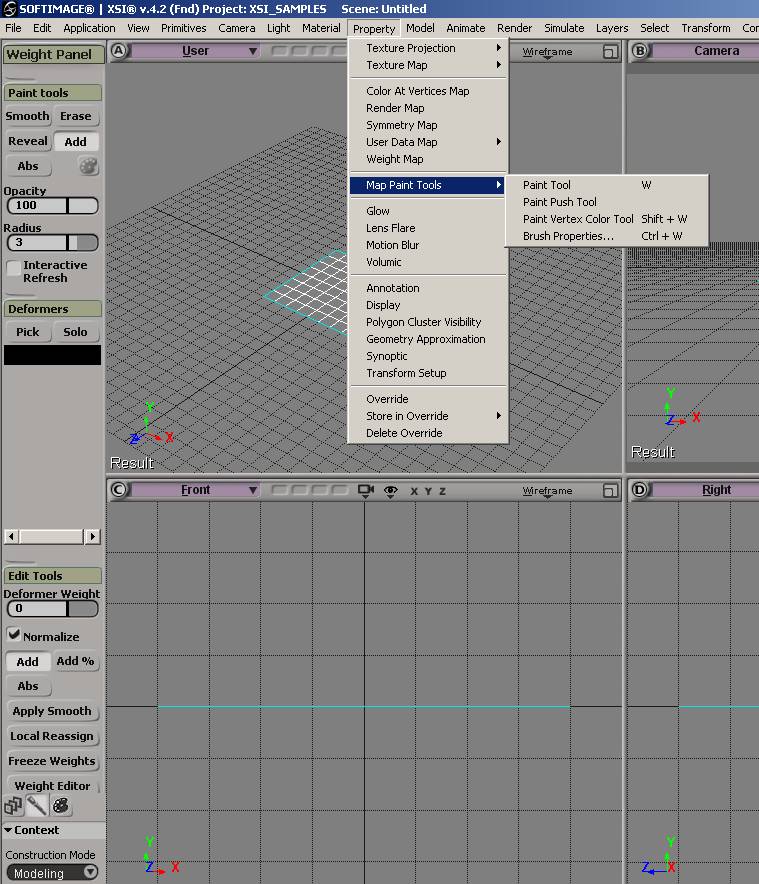759x884 pixels.
Task: Open the Construction Mode Modeling dropdown
Action: coord(52,873)
